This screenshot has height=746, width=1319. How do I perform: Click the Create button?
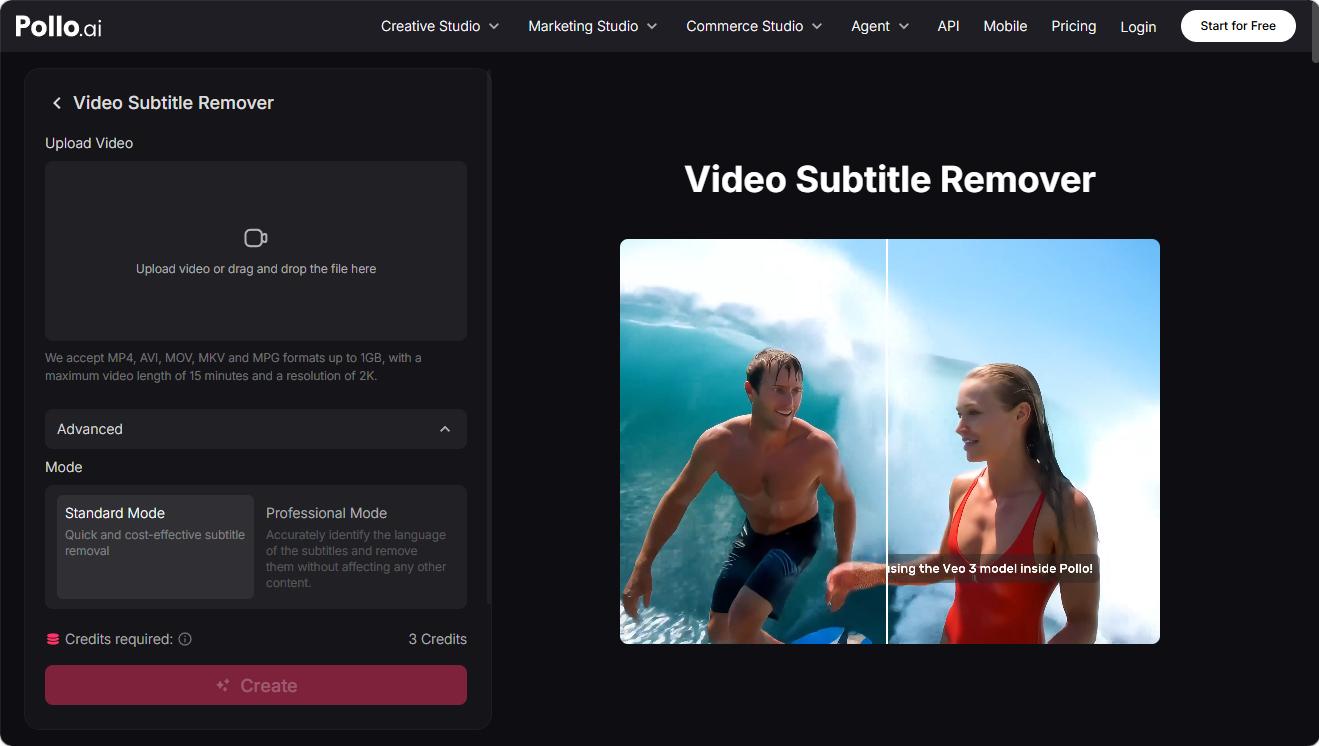(x=256, y=685)
